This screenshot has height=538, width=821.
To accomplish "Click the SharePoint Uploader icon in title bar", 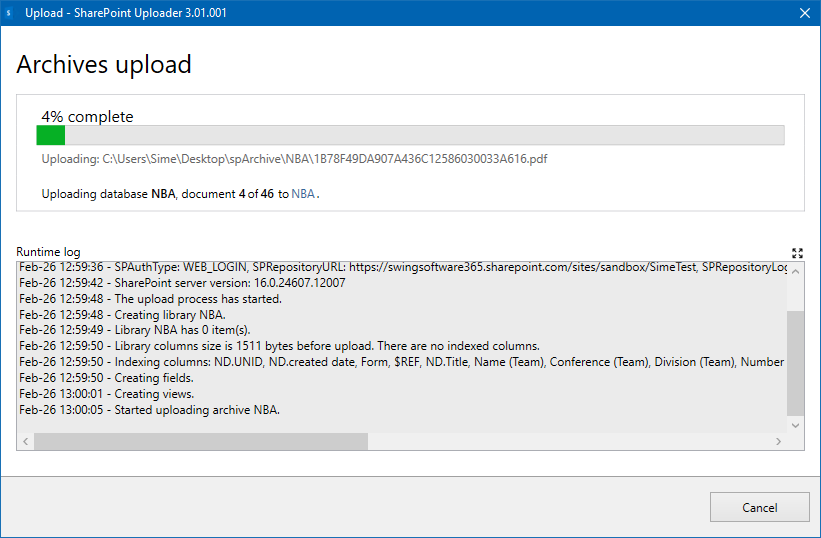I will click(x=9, y=12).
